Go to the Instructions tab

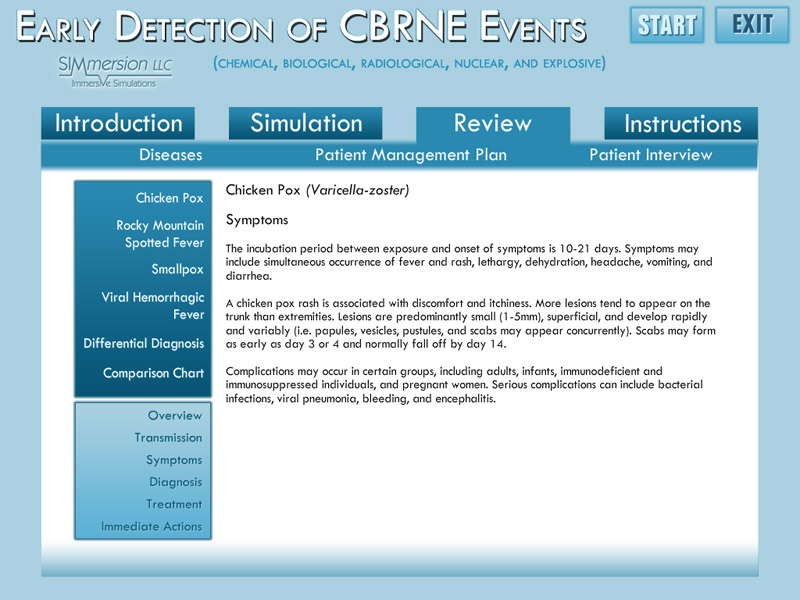click(681, 123)
